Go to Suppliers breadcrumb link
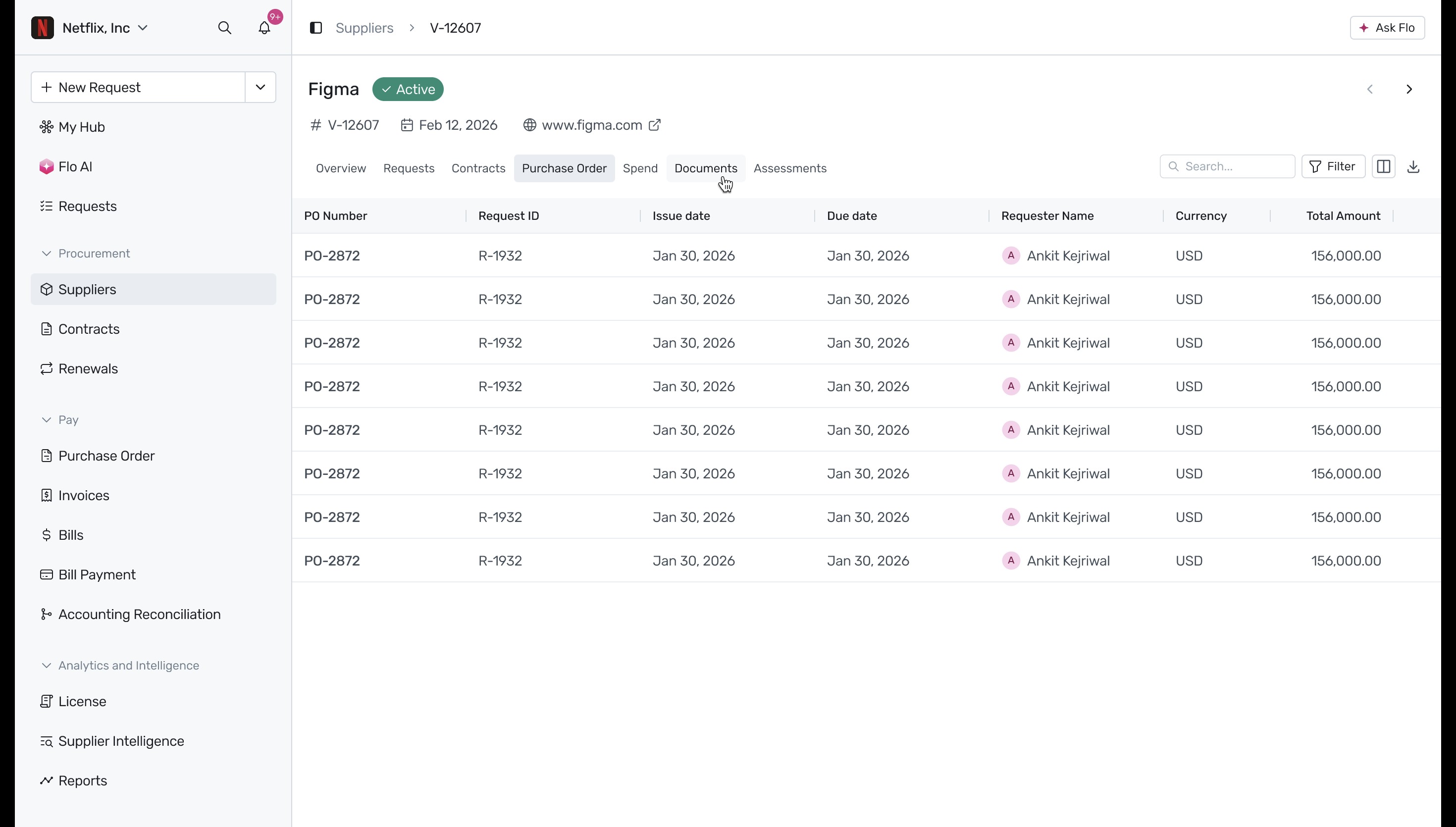 pyautogui.click(x=364, y=28)
